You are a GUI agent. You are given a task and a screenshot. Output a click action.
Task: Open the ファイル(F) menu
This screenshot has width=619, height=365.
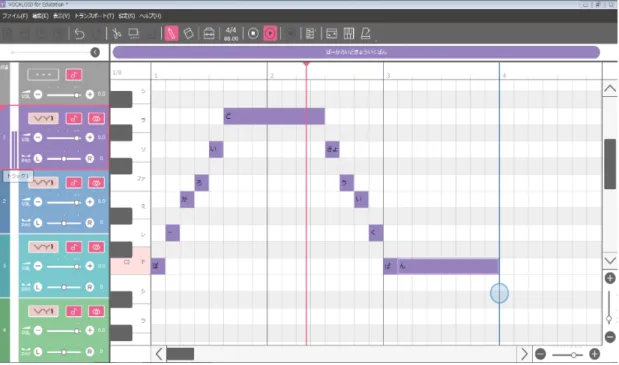click(15, 16)
